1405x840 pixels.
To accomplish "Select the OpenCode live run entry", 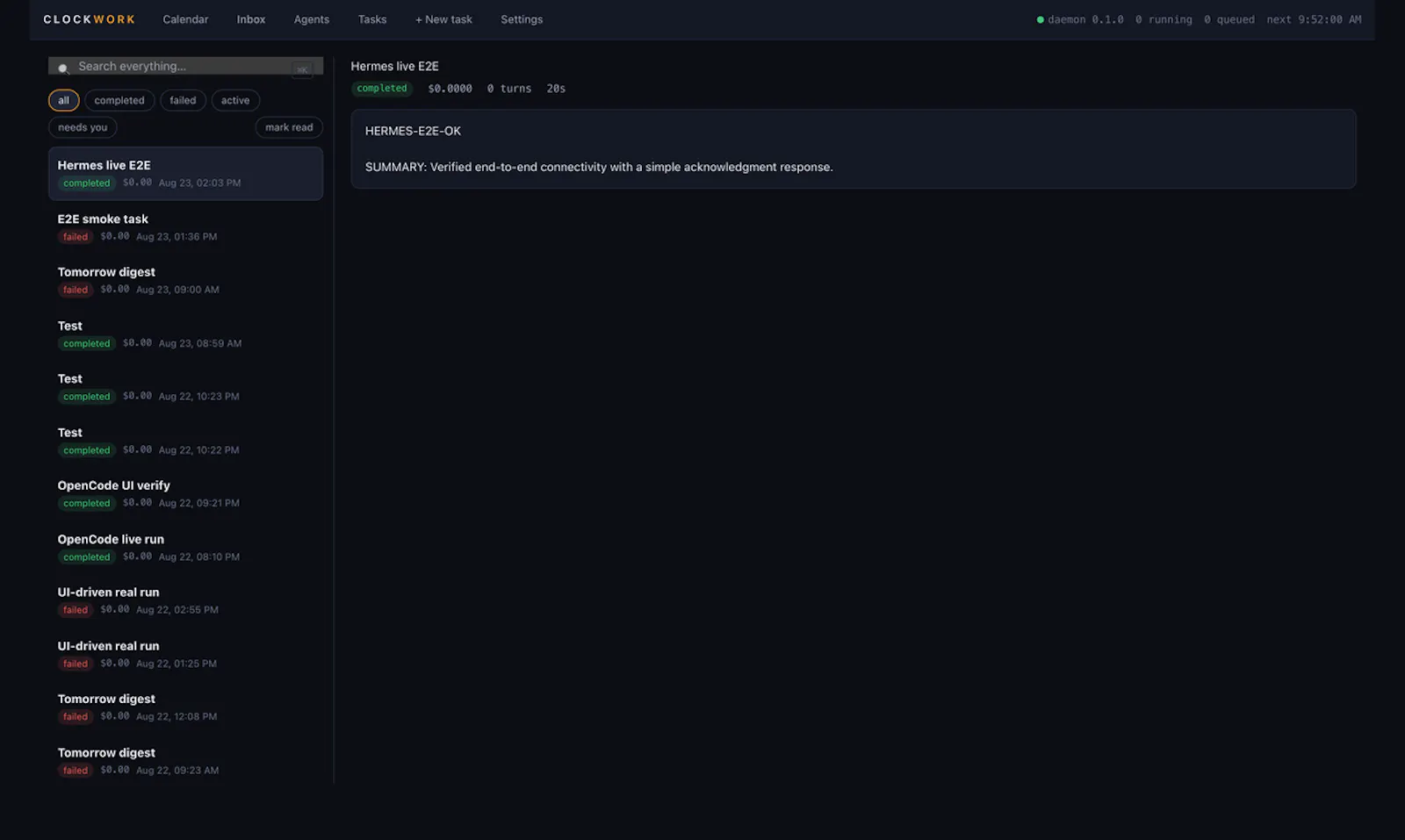I will point(185,548).
